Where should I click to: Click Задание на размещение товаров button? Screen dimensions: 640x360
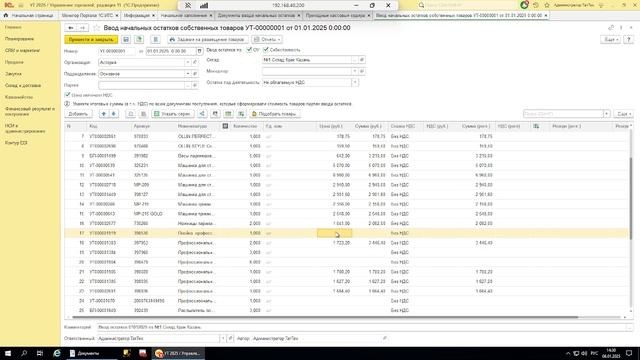(207, 40)
